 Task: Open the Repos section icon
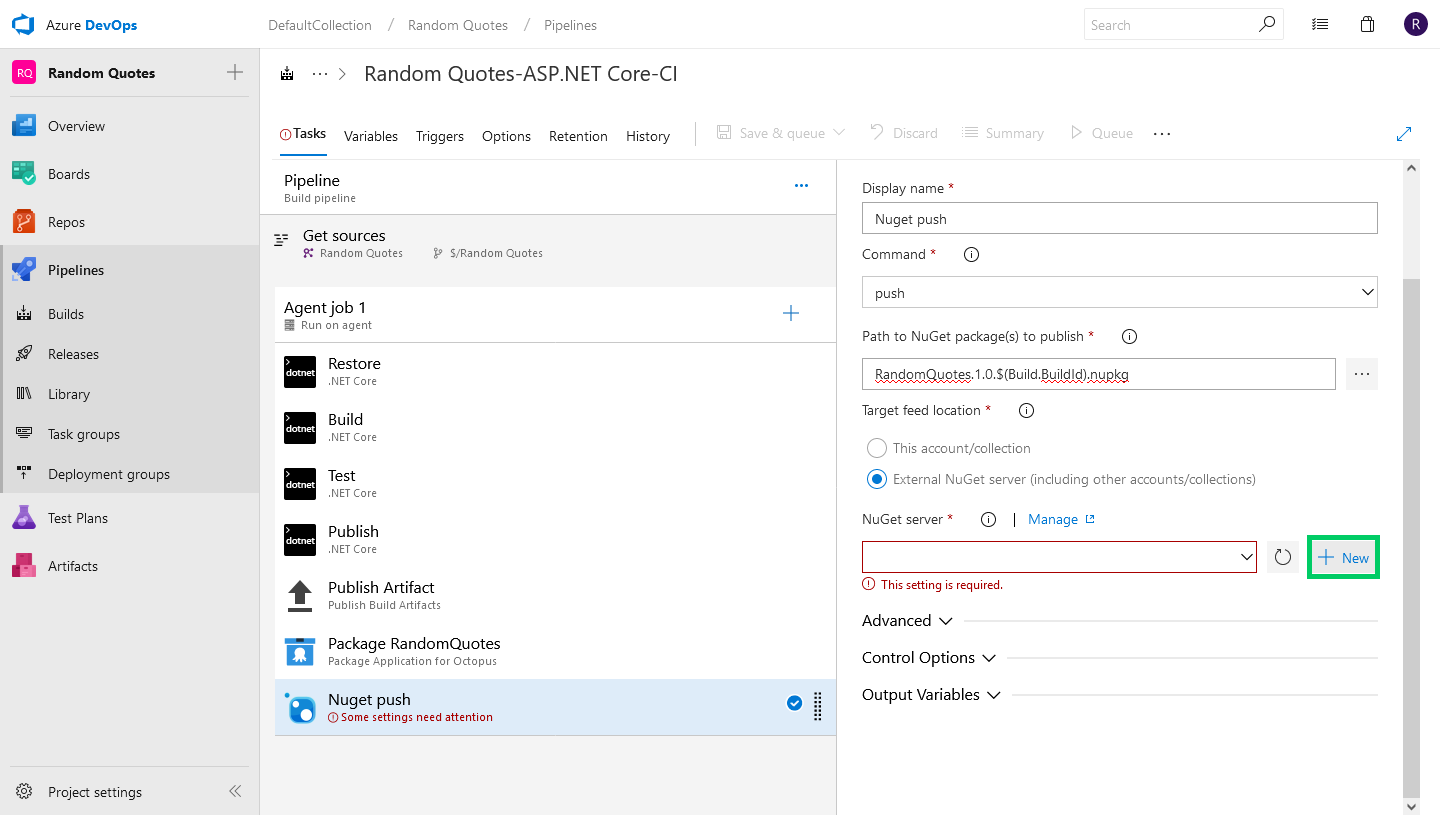pos(24,222)
